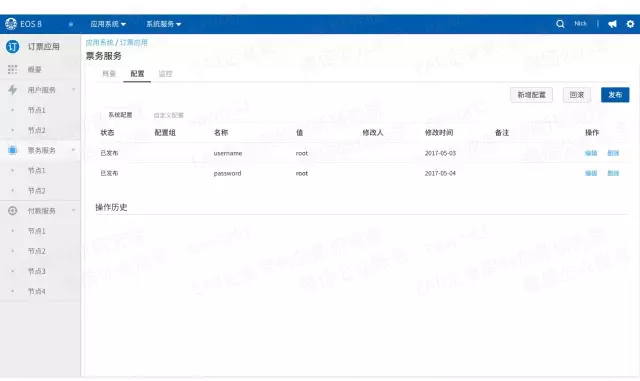Click the 订票应用 round app icon
The height and width of the screenshot is (381, 640).
13,47
